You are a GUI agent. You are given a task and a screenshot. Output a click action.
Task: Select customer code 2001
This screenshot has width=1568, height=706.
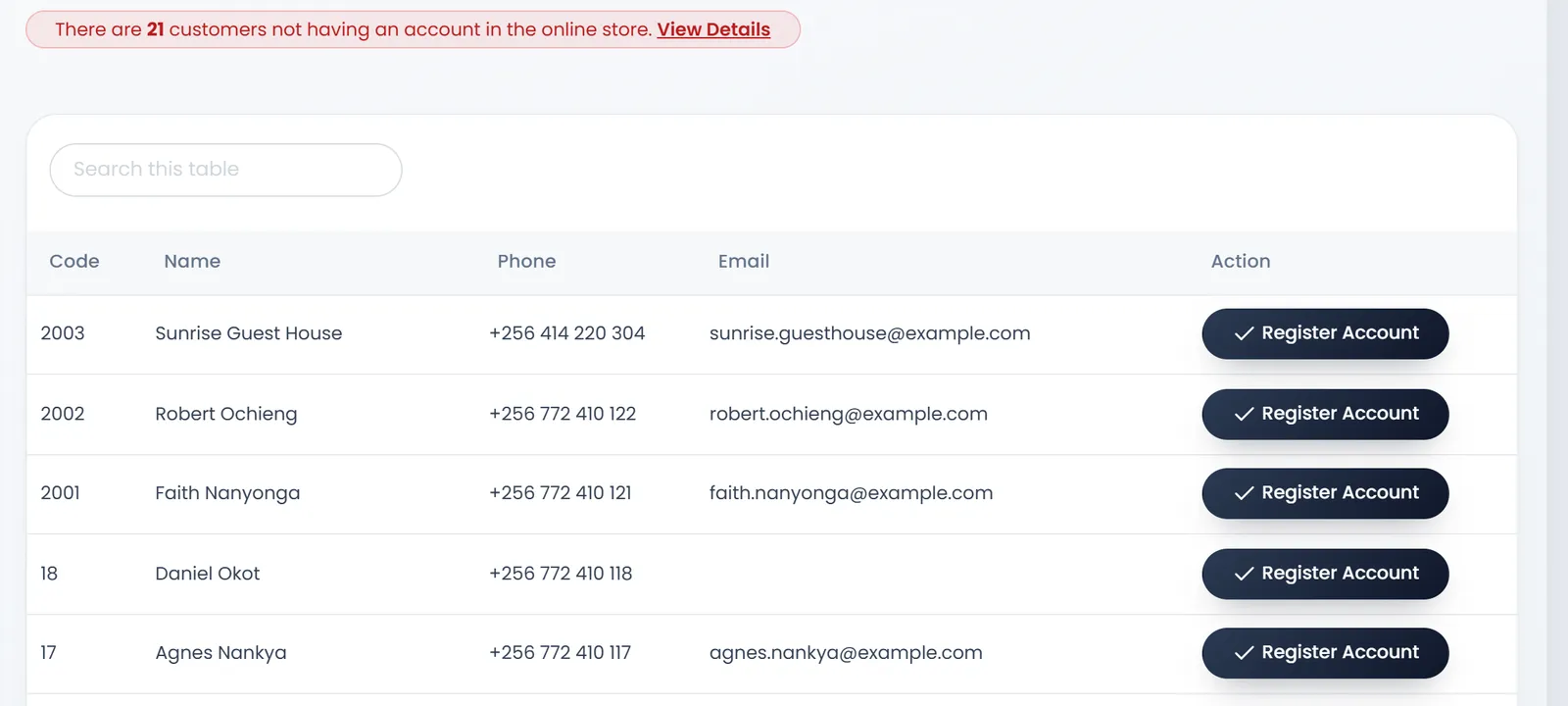click(61, 493)
